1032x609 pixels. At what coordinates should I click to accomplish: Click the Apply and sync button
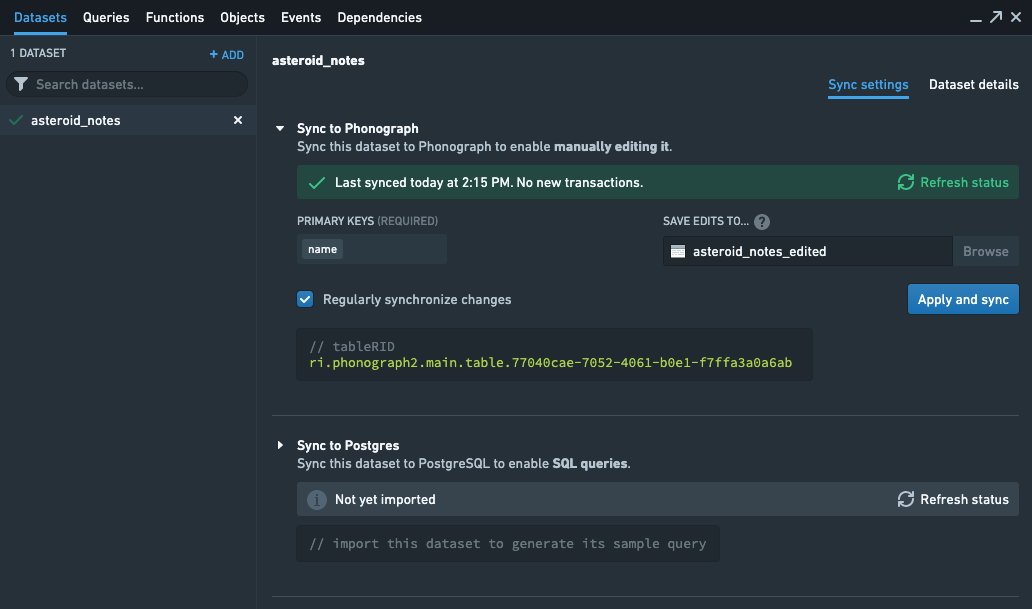coord(963,300)
